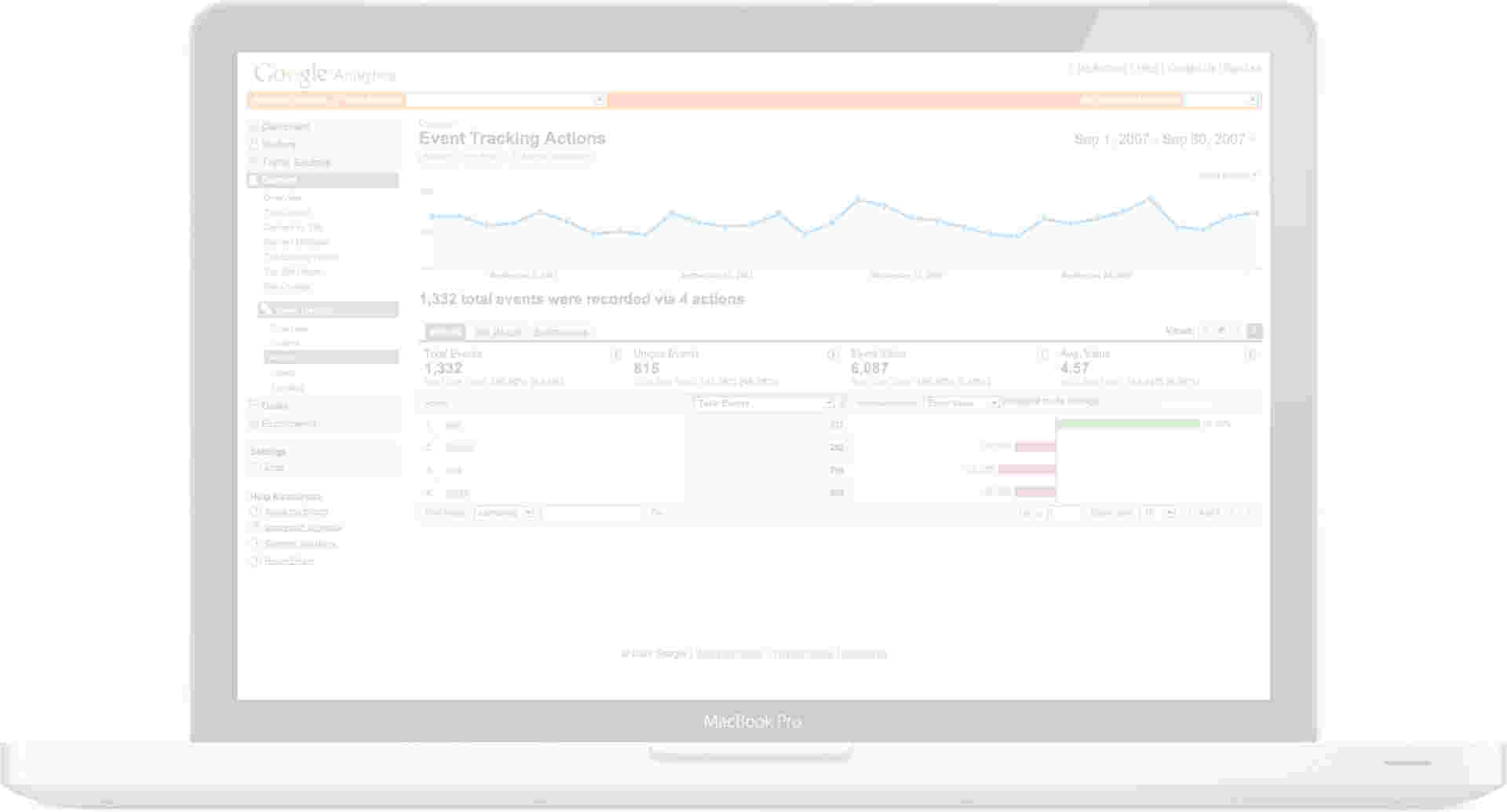
Task: Click the Total Events value 1,332
Action: click(443, 368)
